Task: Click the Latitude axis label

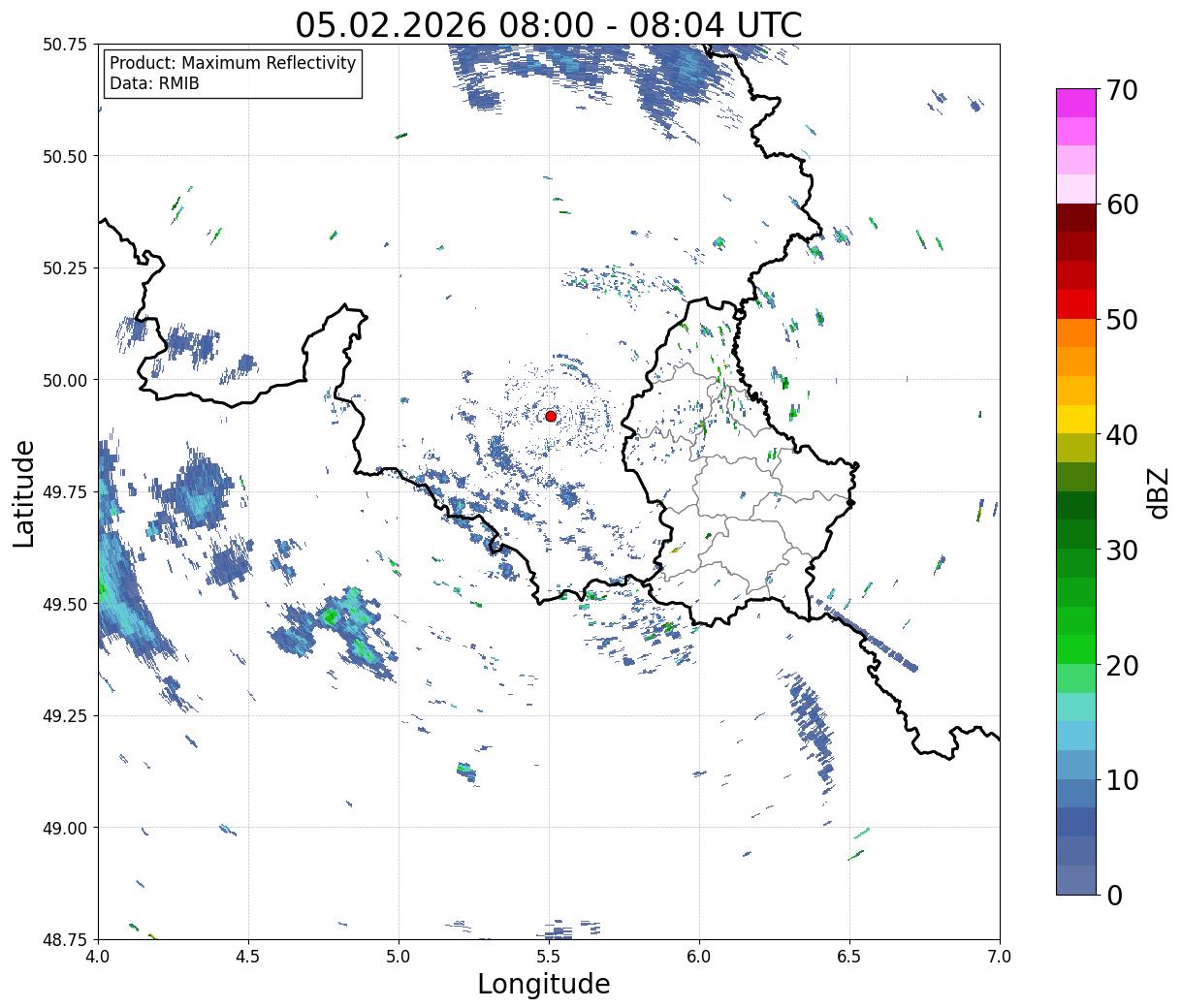Action: (24, 493)
